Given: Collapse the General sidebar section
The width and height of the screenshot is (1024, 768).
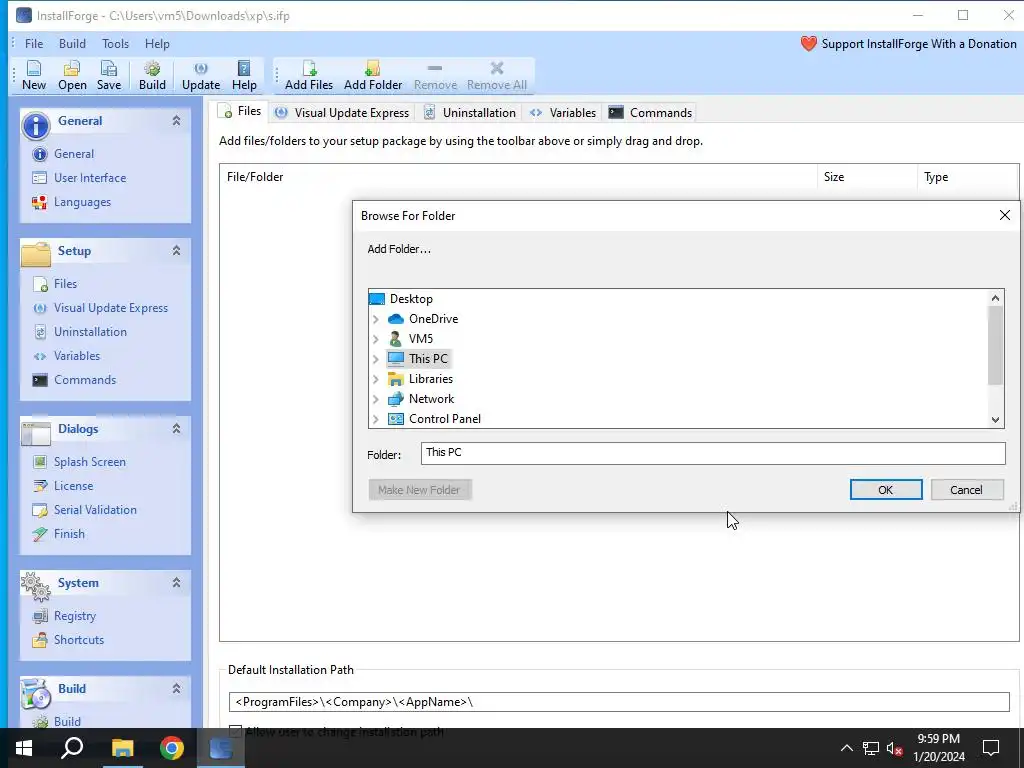Looking at the screenshot, I should (176, 121).
